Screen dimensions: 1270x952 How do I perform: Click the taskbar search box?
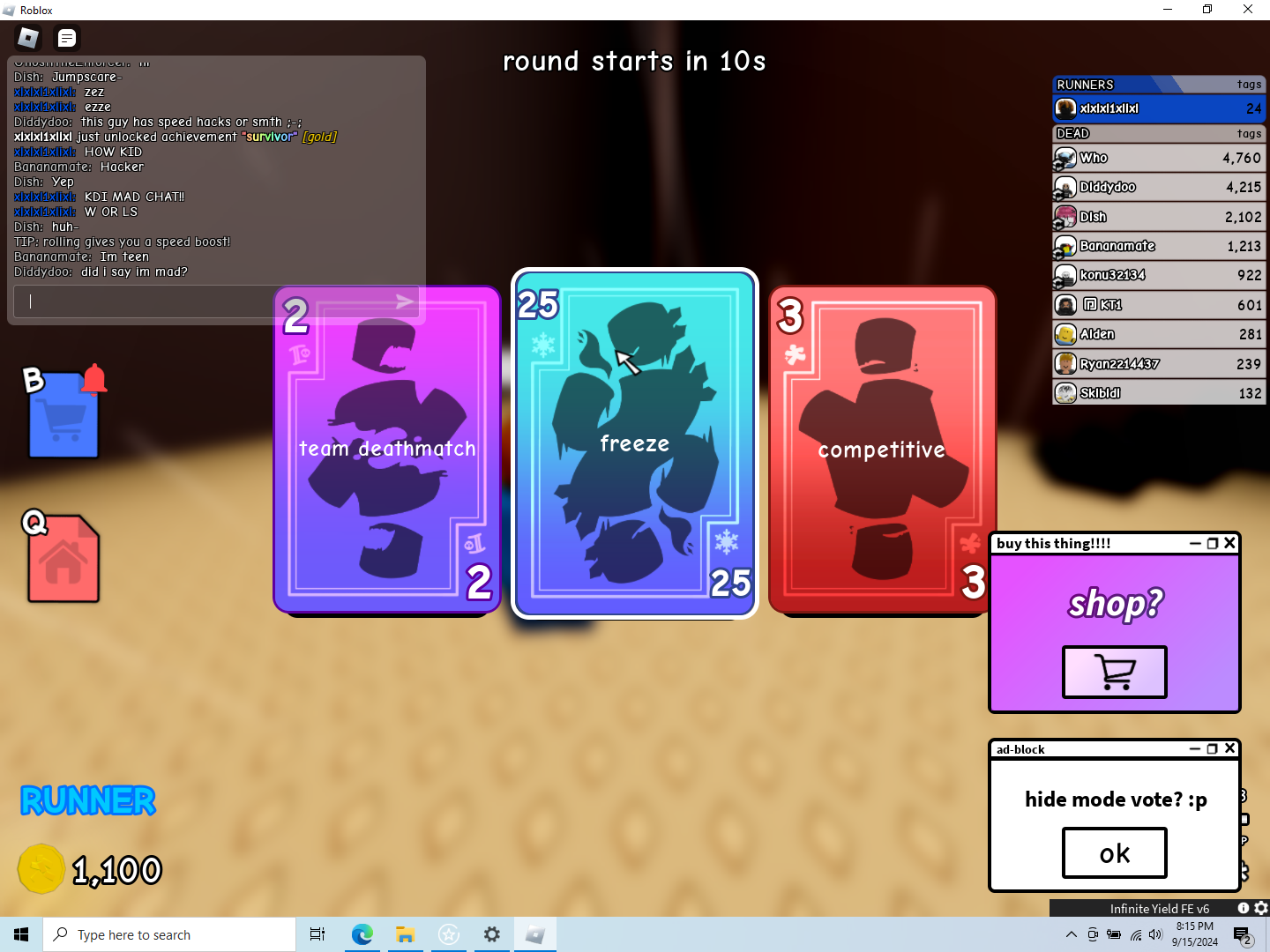coord(169,934)
